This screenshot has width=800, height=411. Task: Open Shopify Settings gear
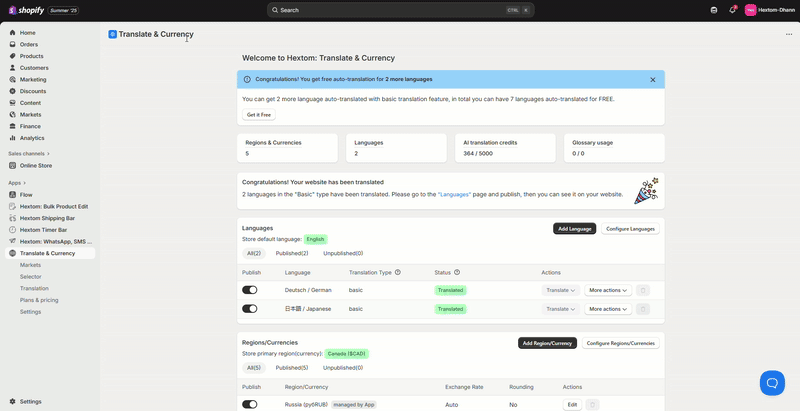(x=13, y=402)
